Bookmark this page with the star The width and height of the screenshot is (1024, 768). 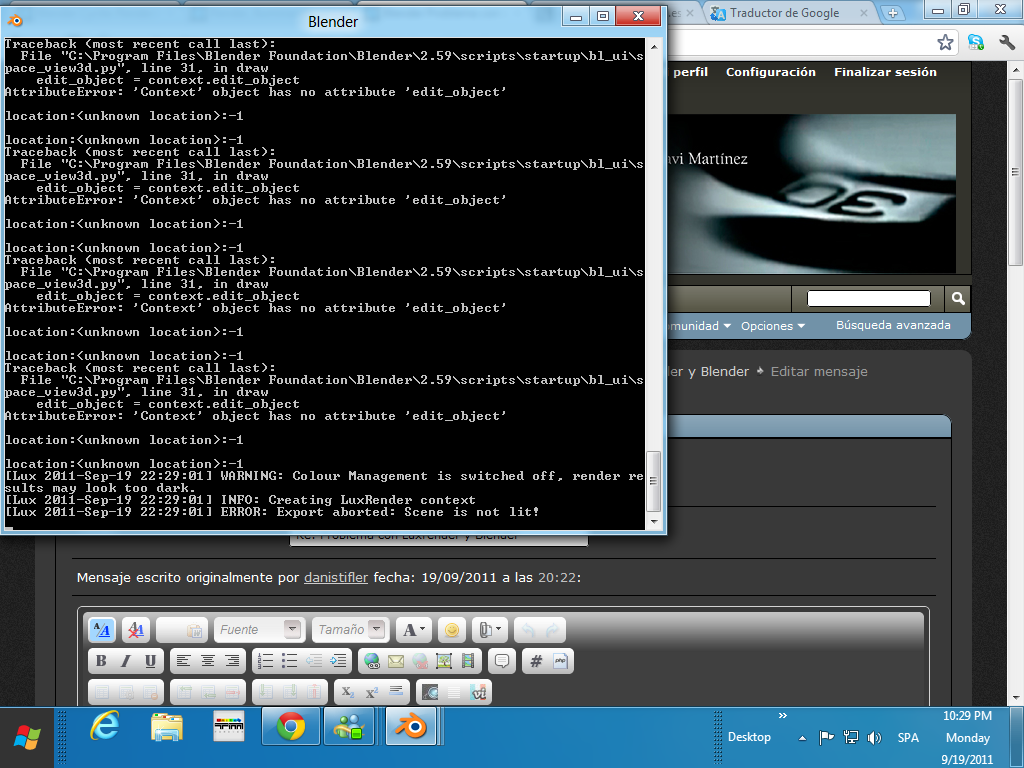pos(945,42)
